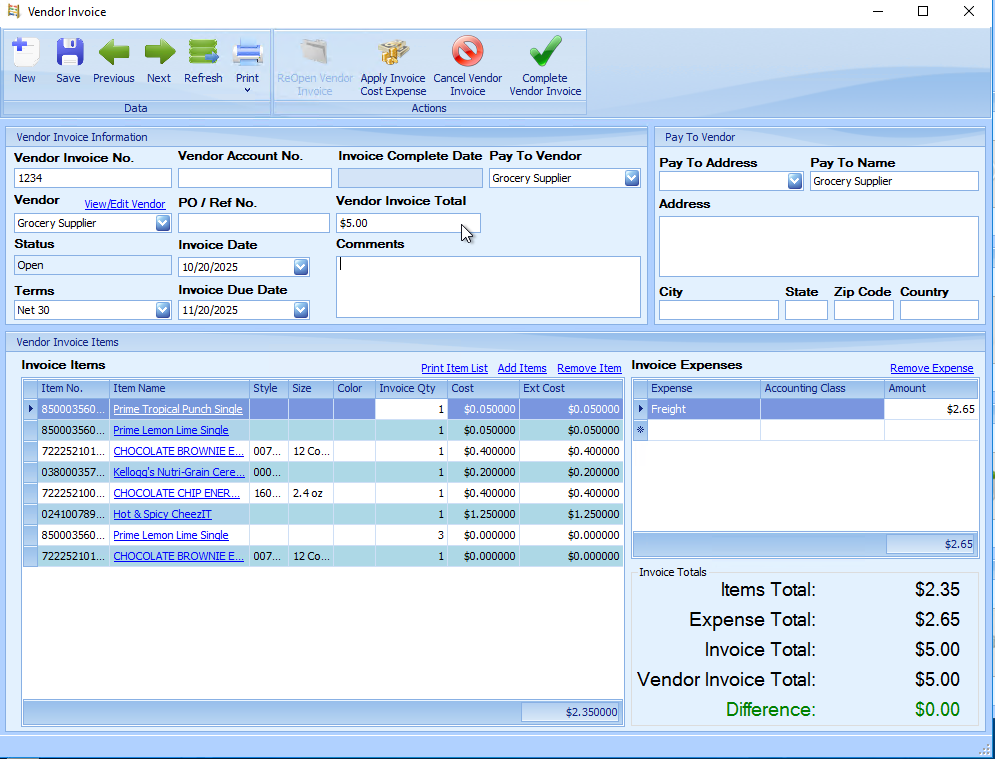This screenshot has width=995, height=759.
Task: Open the Pay To Vendor dropdown
Action: coord(631,178)
